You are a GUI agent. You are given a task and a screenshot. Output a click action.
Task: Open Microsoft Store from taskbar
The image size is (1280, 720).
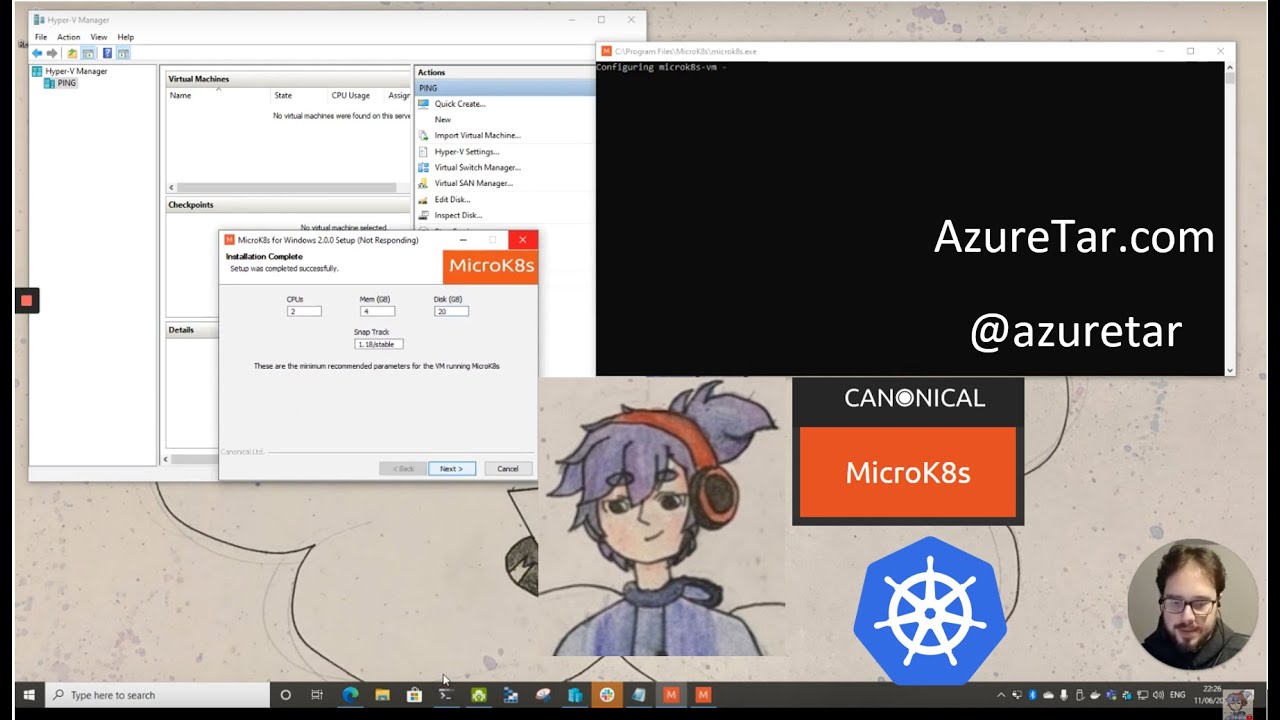coord(414,695)
